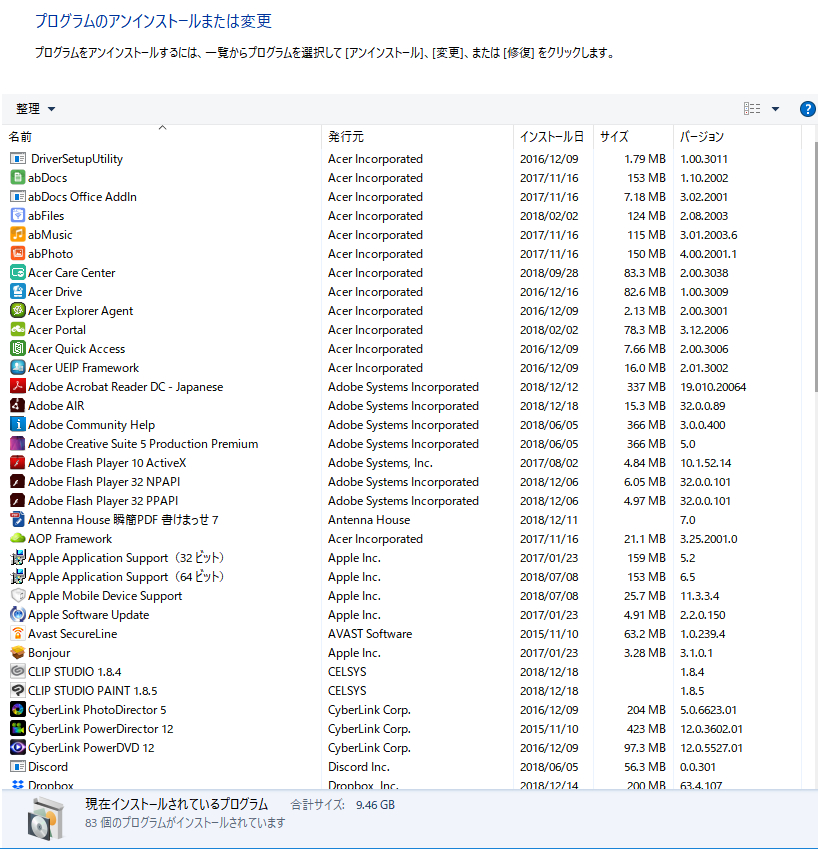Image resolution: width=818 pixels, height=849 pixels.
Task: Click version 19.010.20064 cell
Action: [713, 387]
